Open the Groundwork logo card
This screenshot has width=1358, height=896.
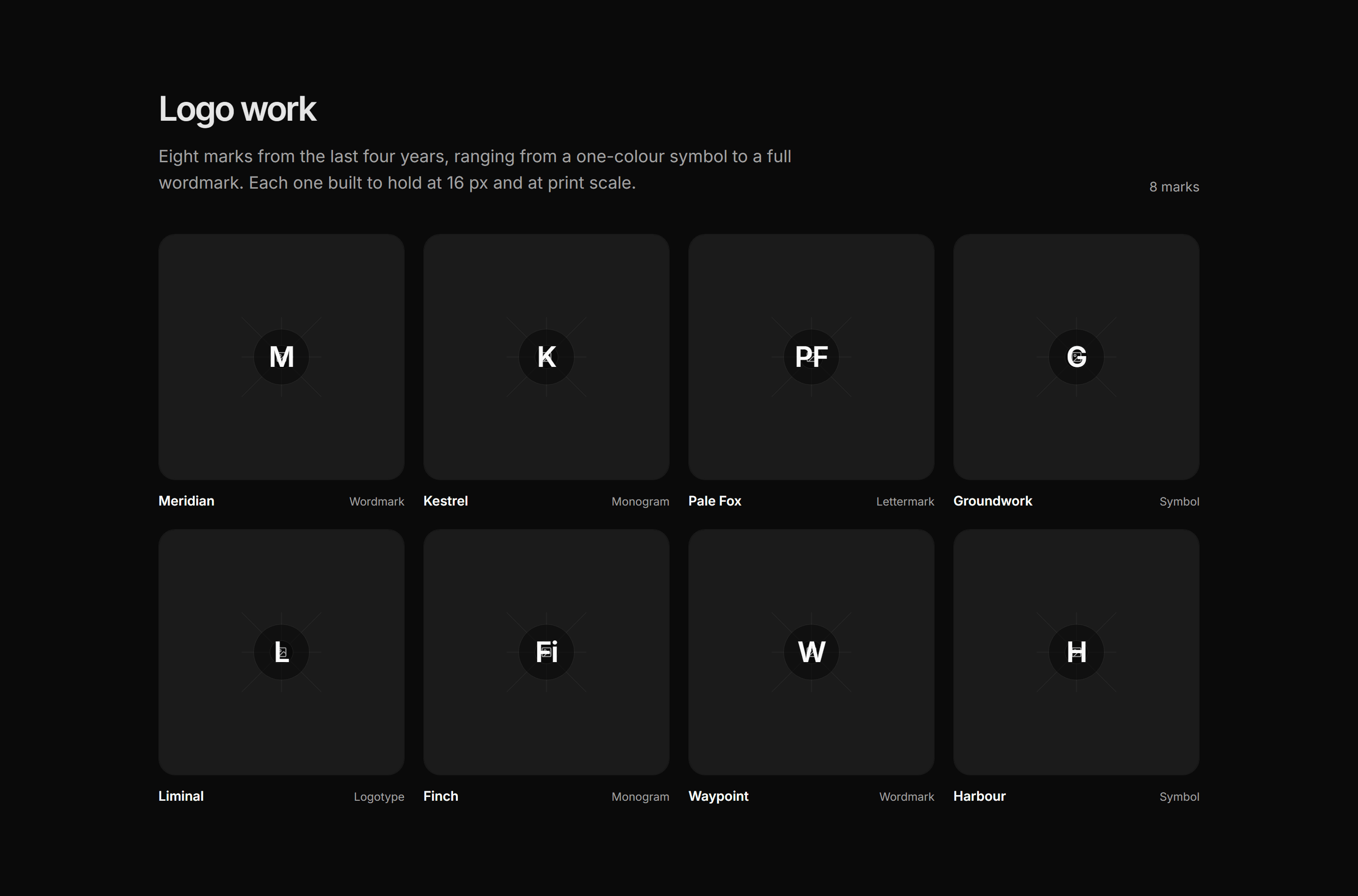point(1076,357)
